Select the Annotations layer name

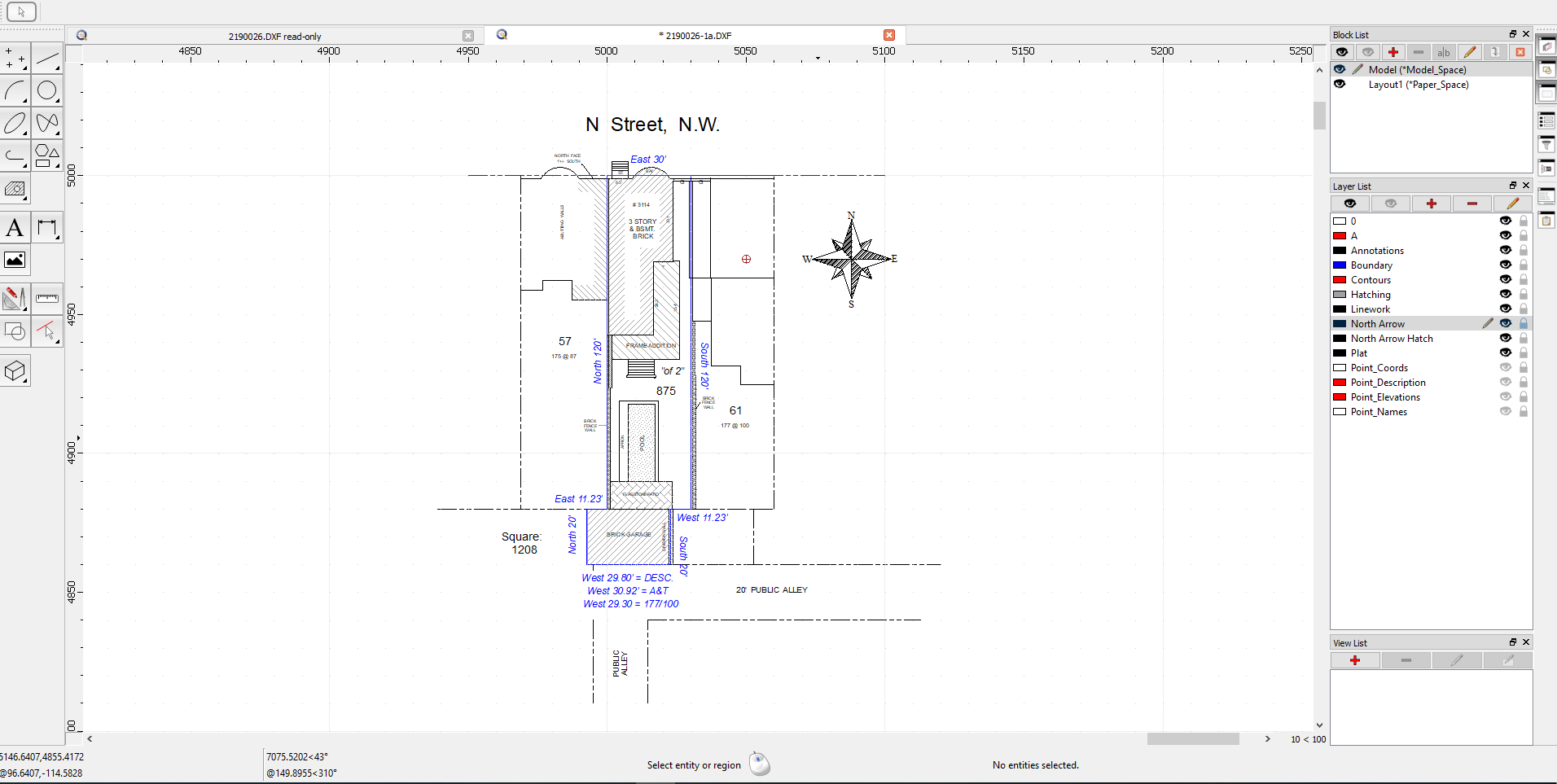[x=1377, y=251]
